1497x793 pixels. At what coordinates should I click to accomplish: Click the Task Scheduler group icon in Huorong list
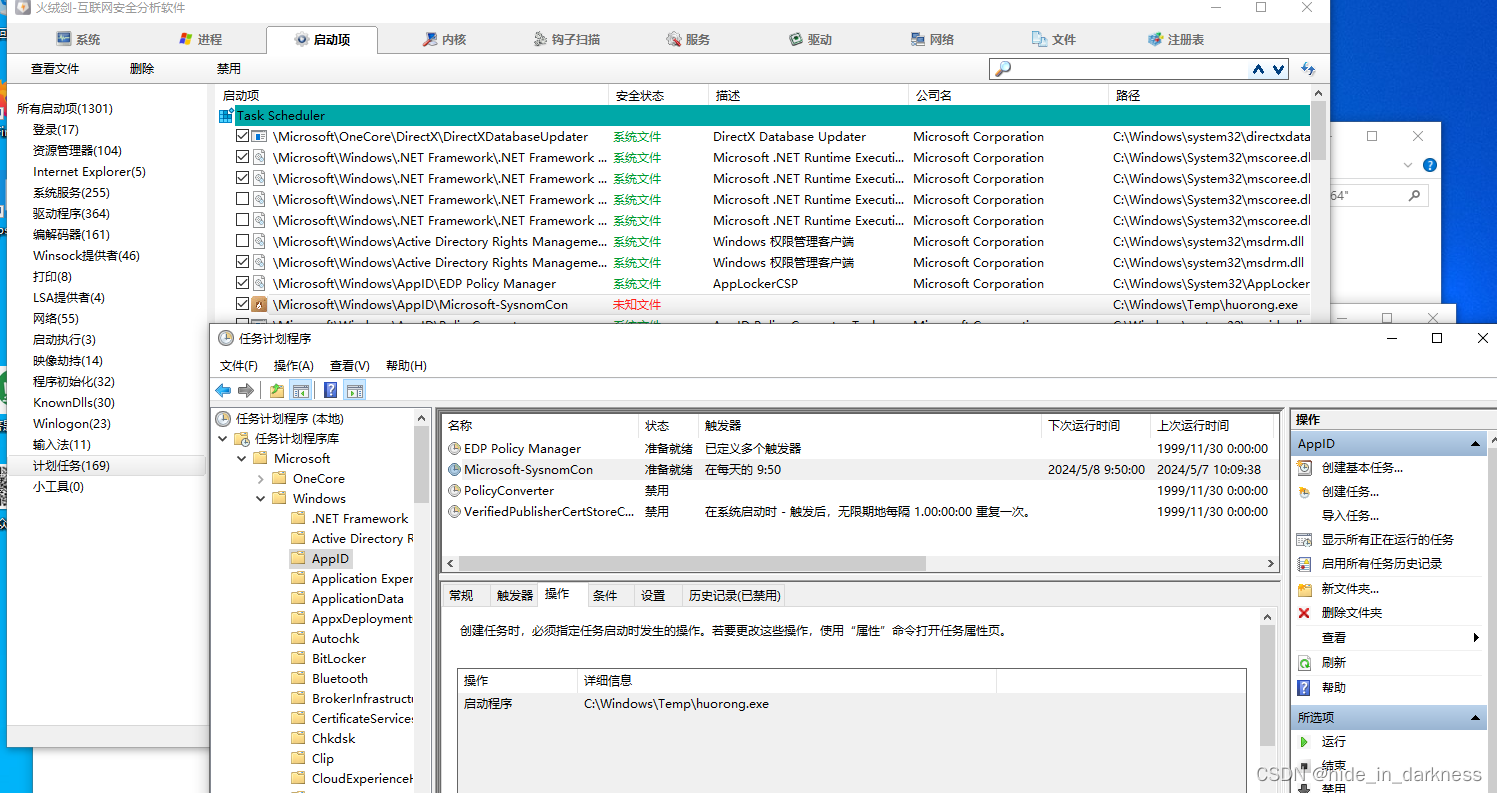[226, 116]
